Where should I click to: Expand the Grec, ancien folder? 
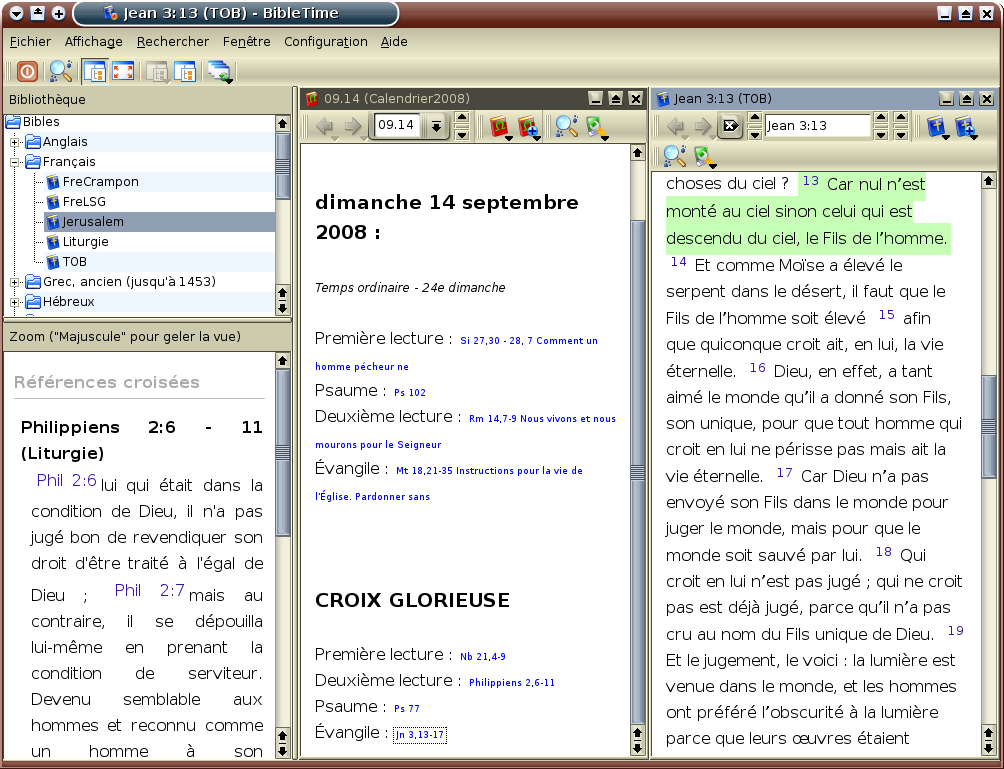point(14,282)
